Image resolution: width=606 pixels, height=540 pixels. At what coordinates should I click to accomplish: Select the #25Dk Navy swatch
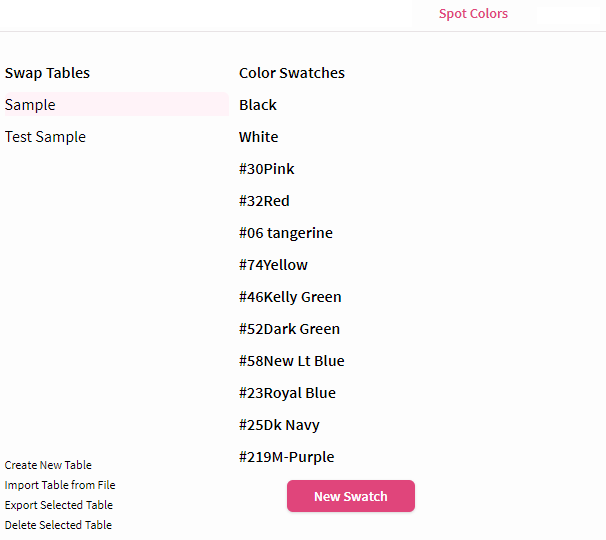click(279, 425)
